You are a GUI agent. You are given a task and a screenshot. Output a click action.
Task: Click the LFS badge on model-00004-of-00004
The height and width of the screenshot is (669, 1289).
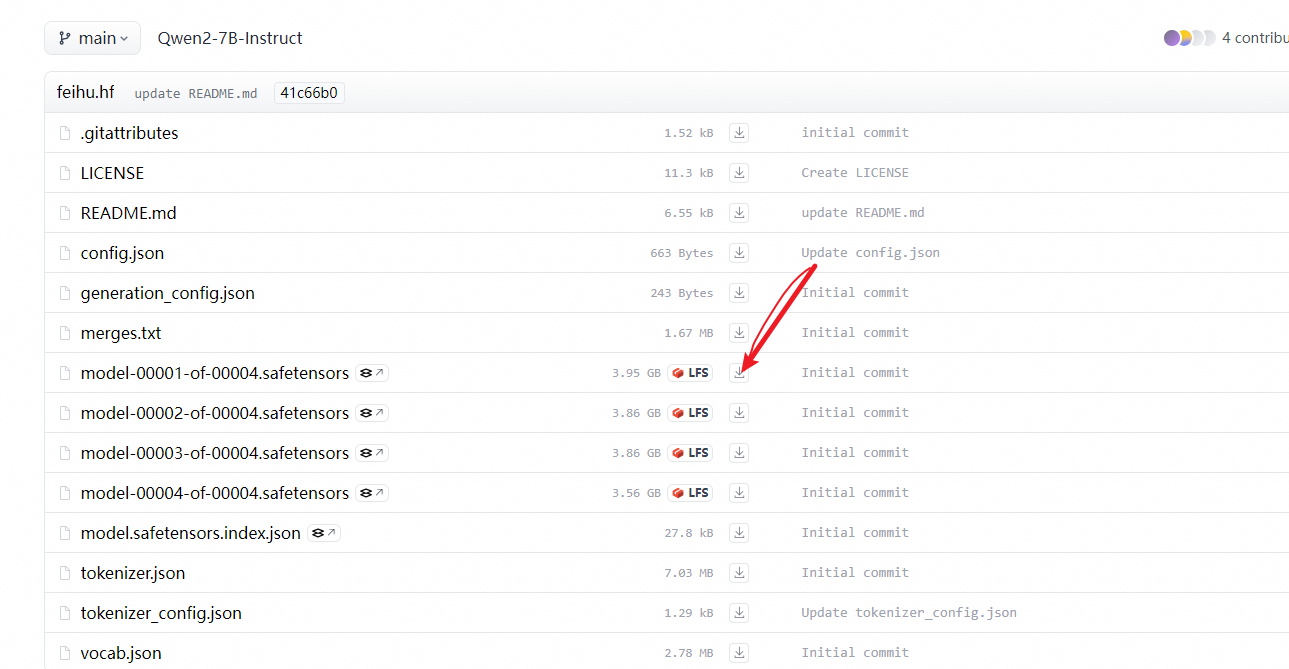690,493
